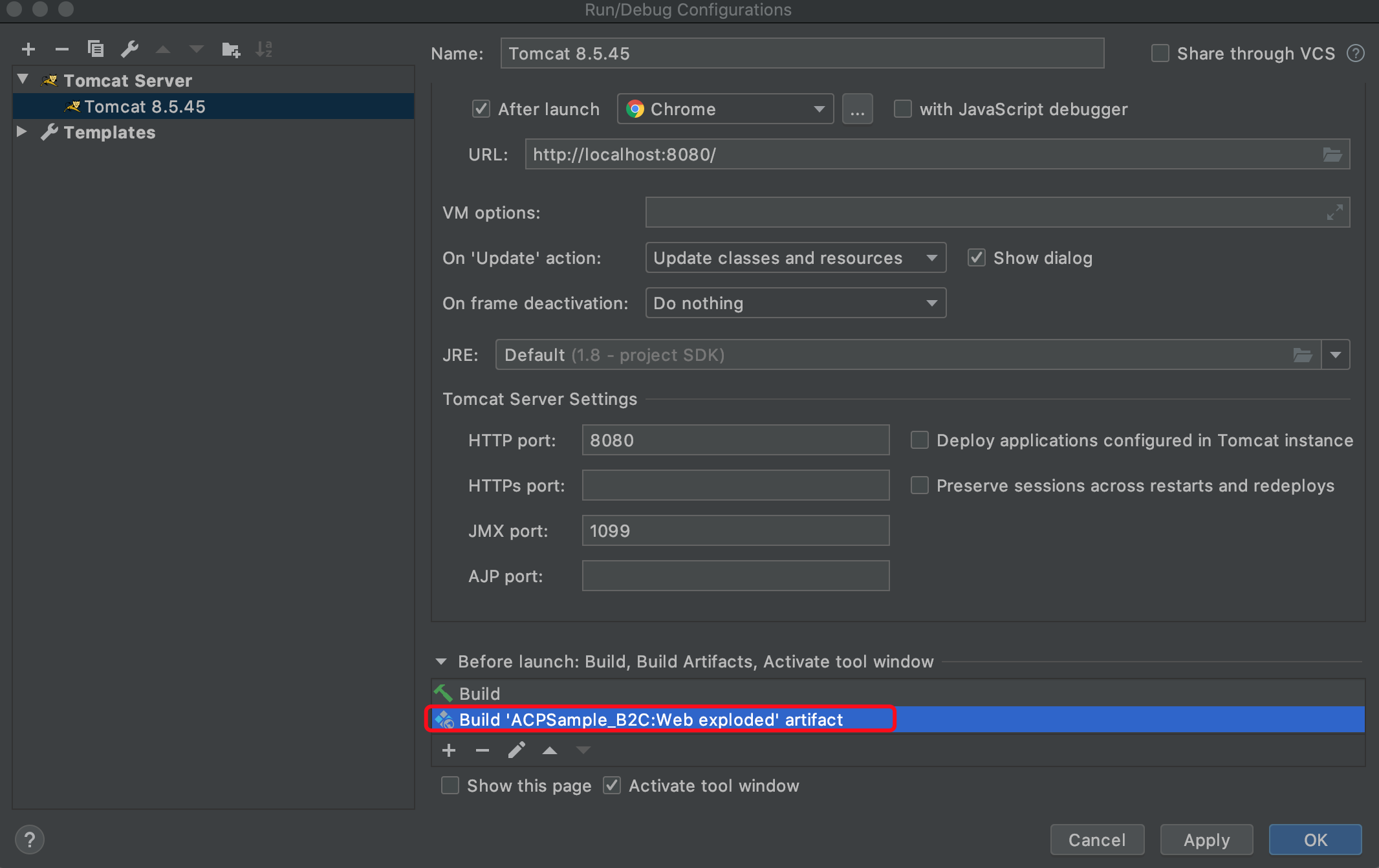1379x868 pixels.
Task: Toggle Share through VCS checkbox
Action: (1160, 53)
